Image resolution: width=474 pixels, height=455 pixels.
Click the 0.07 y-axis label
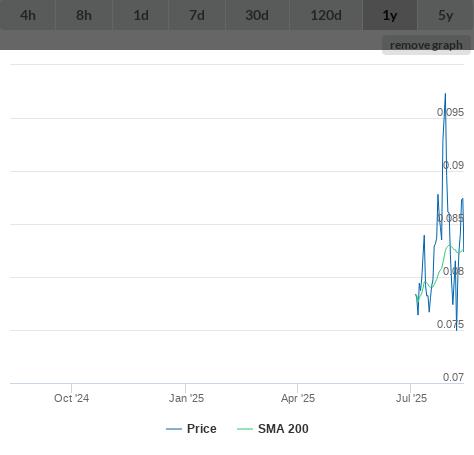(x=453, y=377)
